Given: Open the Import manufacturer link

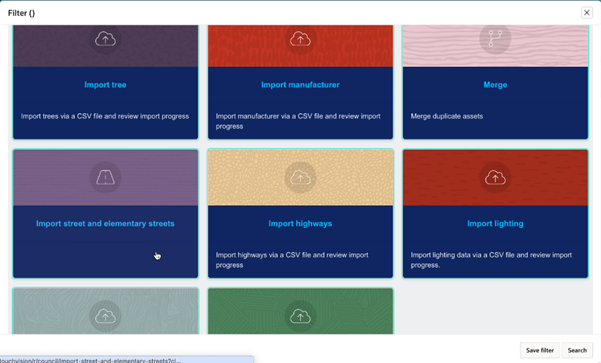Looking at the screenshot, I should click(300, 85).
